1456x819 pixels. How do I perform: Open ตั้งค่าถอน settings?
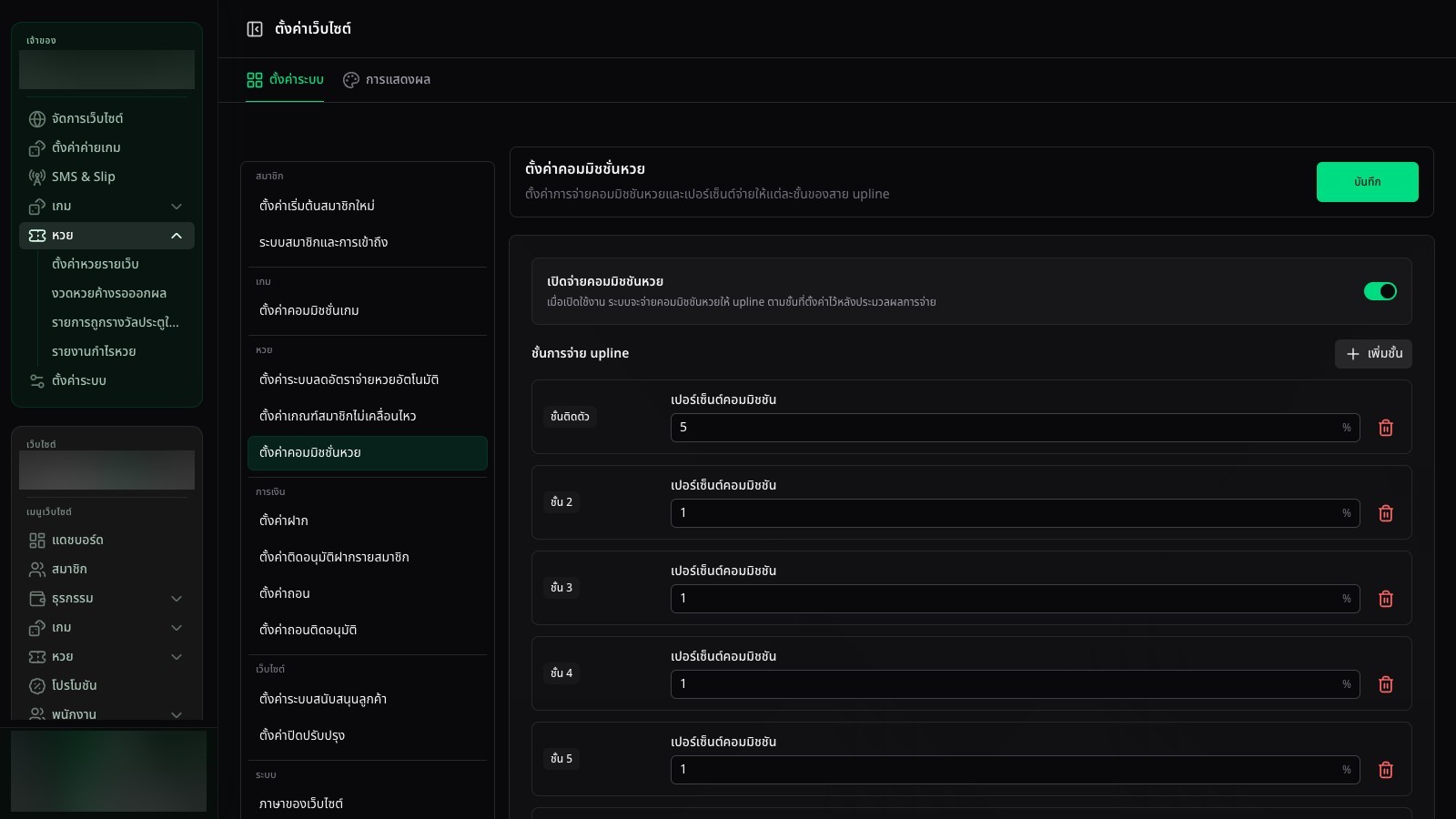point(368,593)
